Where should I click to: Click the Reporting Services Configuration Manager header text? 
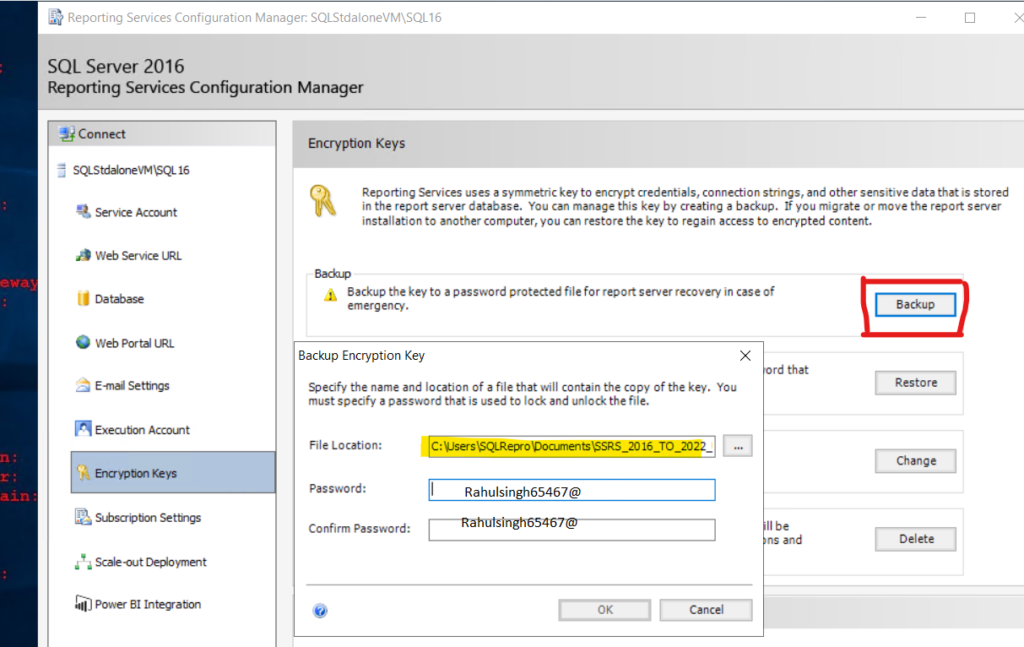(205, 87)
